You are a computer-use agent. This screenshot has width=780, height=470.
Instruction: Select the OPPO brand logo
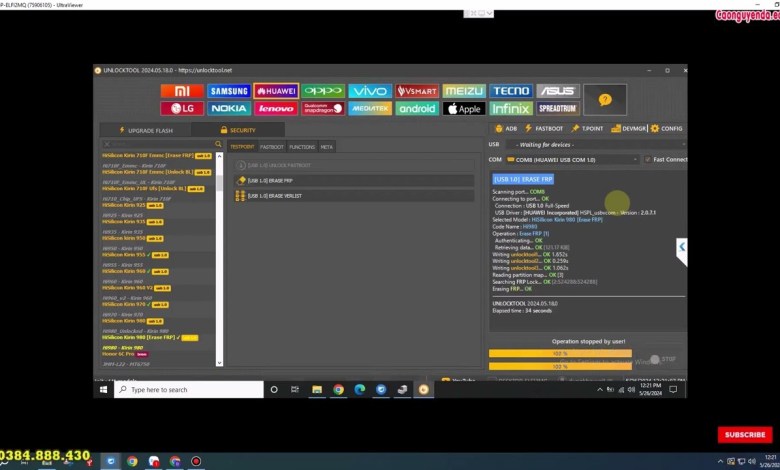tap(323, 91)
